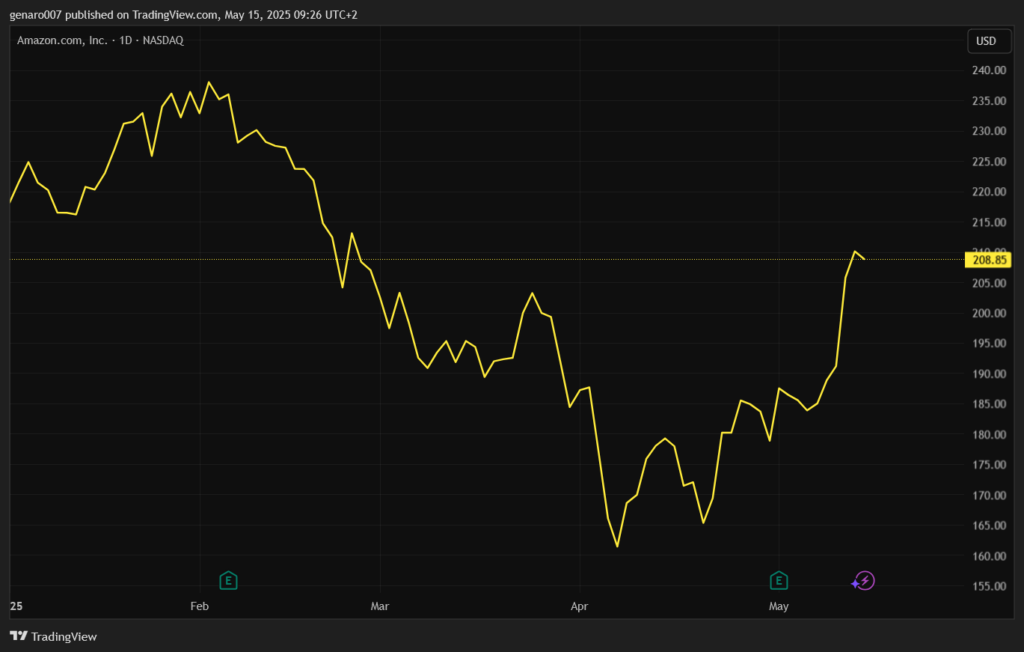Click the 165.00 price axis label
This screenshot has width=1024, height=652.
click(x=988, y=526)
